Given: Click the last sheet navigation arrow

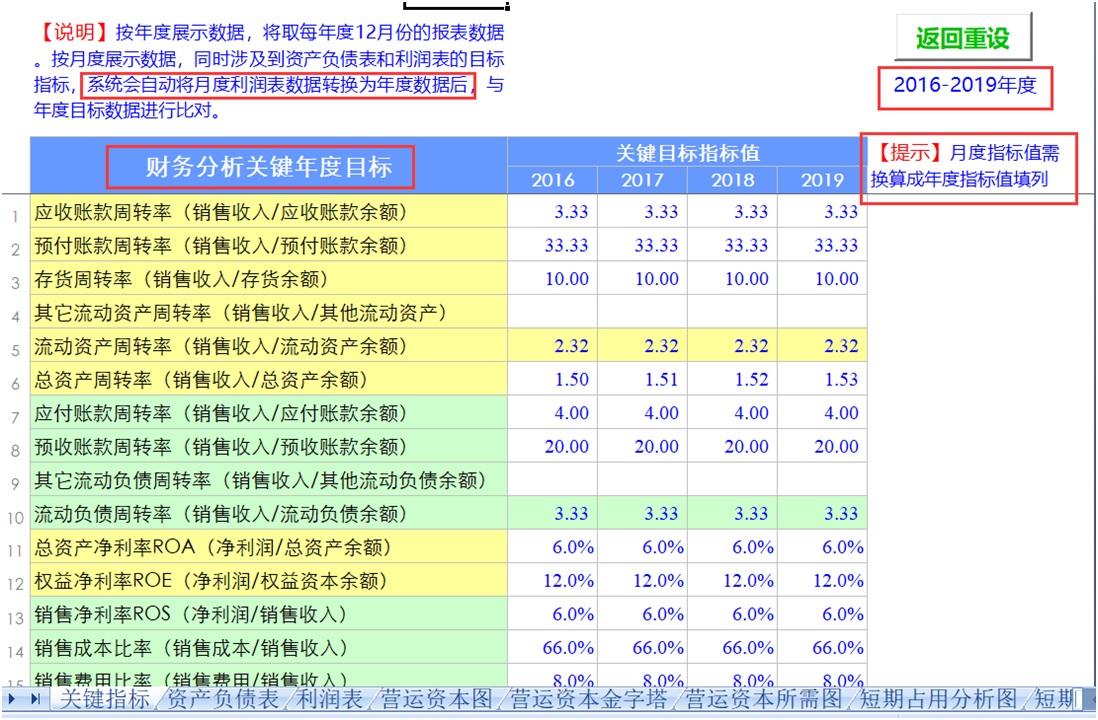Looking at the screenshot, I should click(36, 699).
